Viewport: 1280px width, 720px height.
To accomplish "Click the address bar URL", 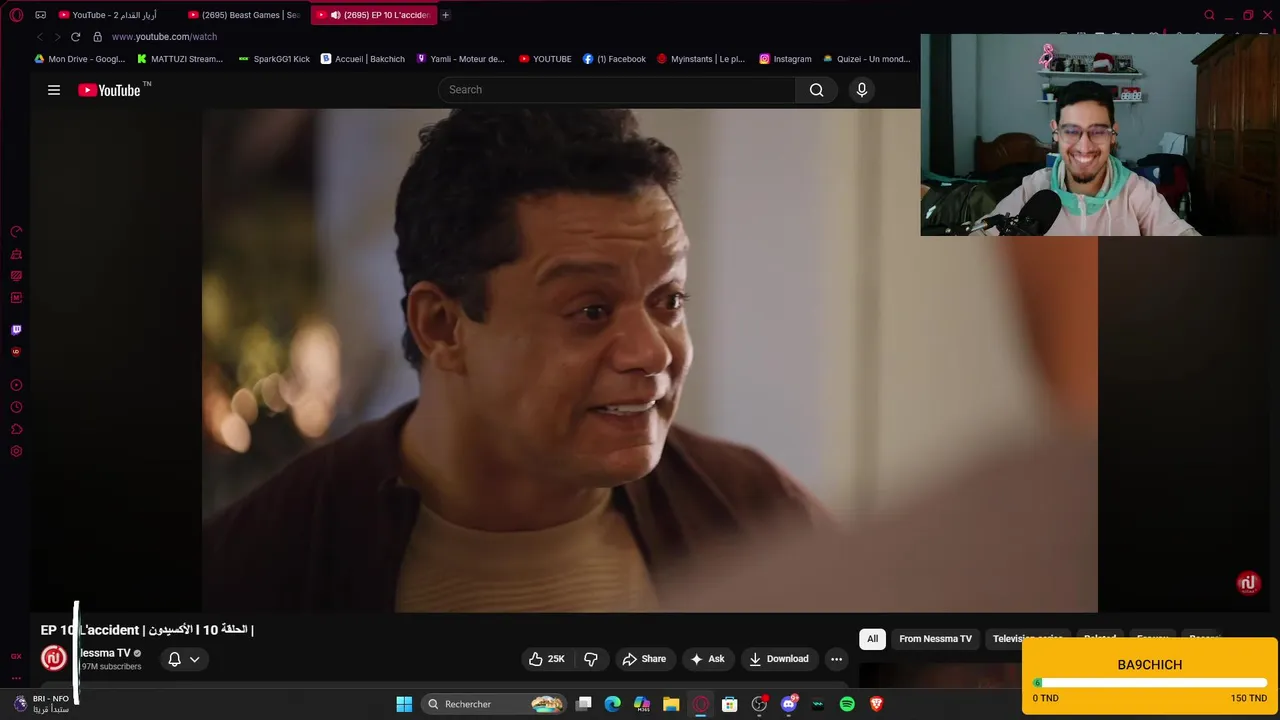I will tap(164, 37).
